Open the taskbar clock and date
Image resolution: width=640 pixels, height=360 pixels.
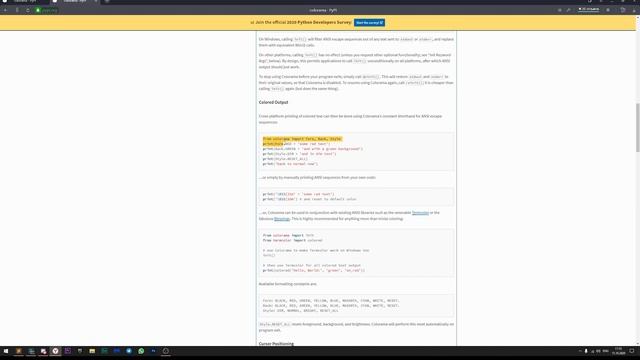click(618, 351)
